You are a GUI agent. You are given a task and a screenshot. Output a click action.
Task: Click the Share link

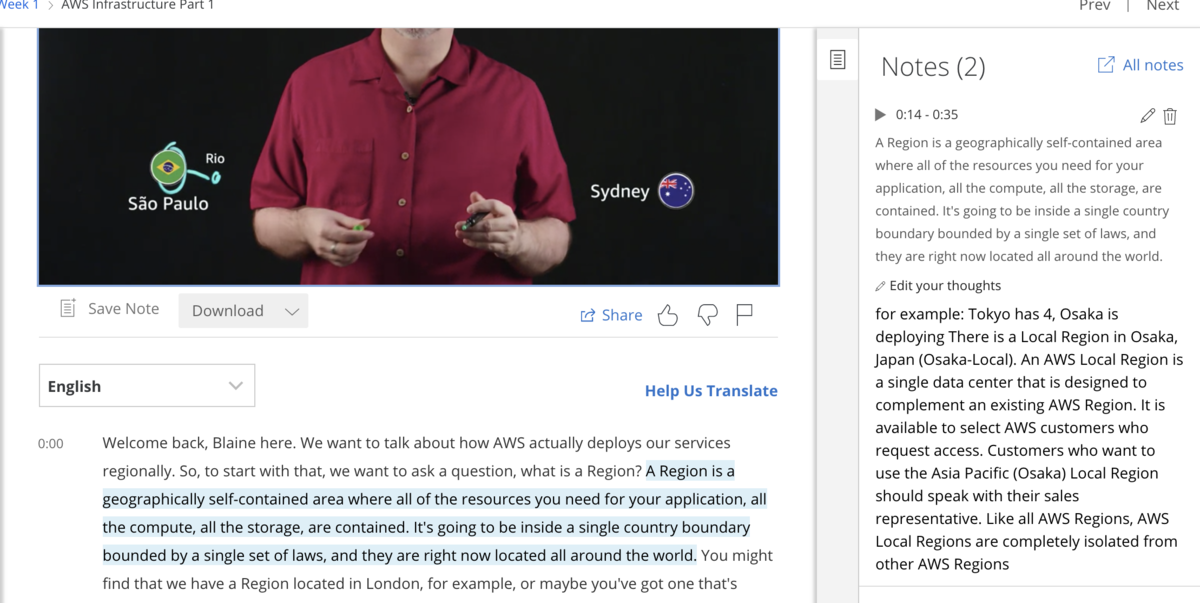tap(611, 315)
